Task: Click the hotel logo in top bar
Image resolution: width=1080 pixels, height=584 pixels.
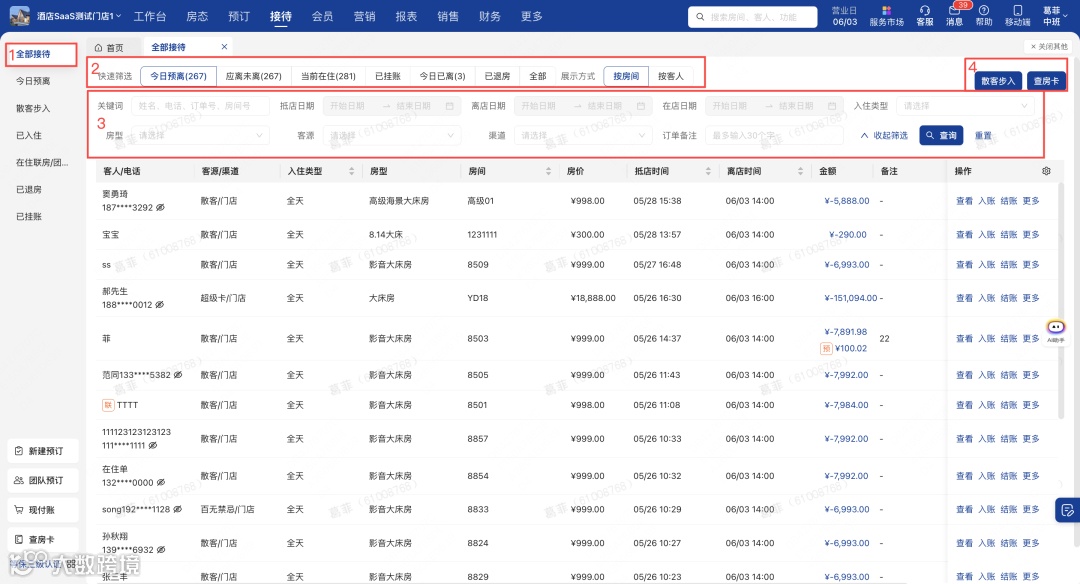Action: point(19,15)
